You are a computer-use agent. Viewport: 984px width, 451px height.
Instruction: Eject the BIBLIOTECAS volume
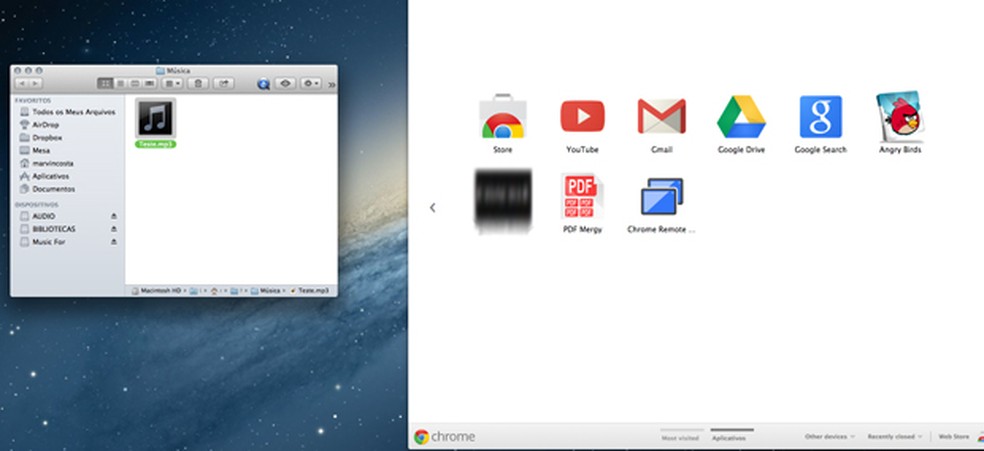pos(114,229)
